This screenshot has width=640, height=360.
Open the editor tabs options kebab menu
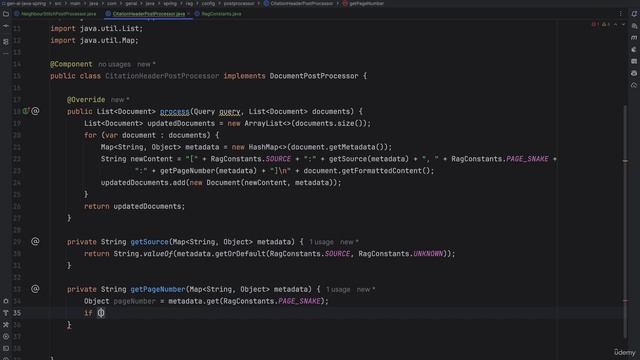[621, 14]
